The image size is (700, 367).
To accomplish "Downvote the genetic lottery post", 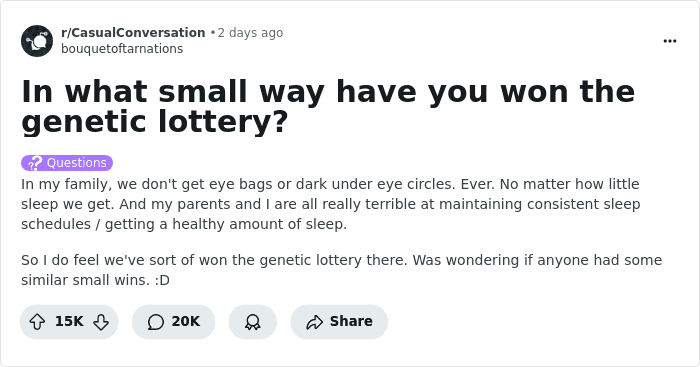I will [x=101, y=321].
